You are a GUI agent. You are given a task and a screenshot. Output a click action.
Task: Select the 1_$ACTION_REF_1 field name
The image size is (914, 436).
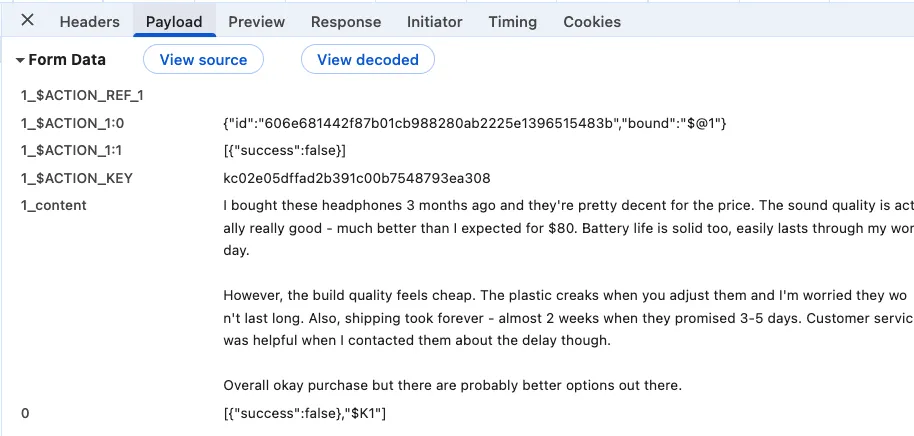(x=83, y=96)
